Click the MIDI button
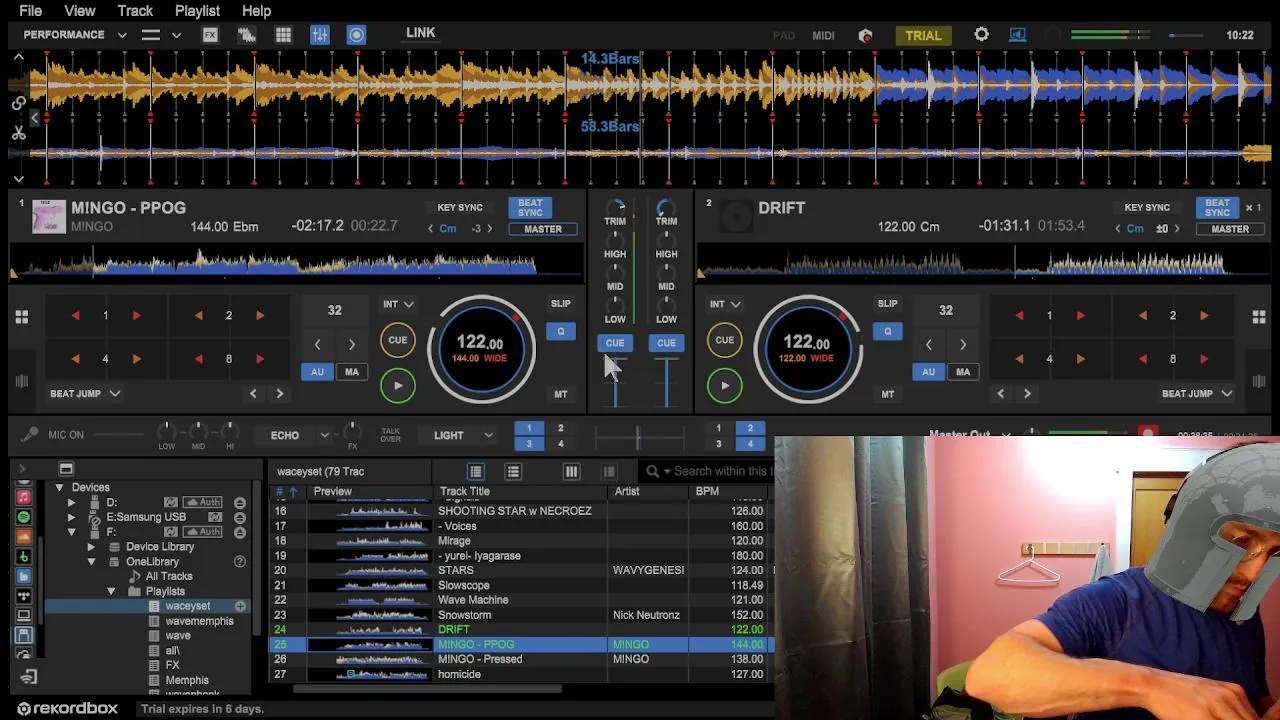 click(x=823, y=36)
